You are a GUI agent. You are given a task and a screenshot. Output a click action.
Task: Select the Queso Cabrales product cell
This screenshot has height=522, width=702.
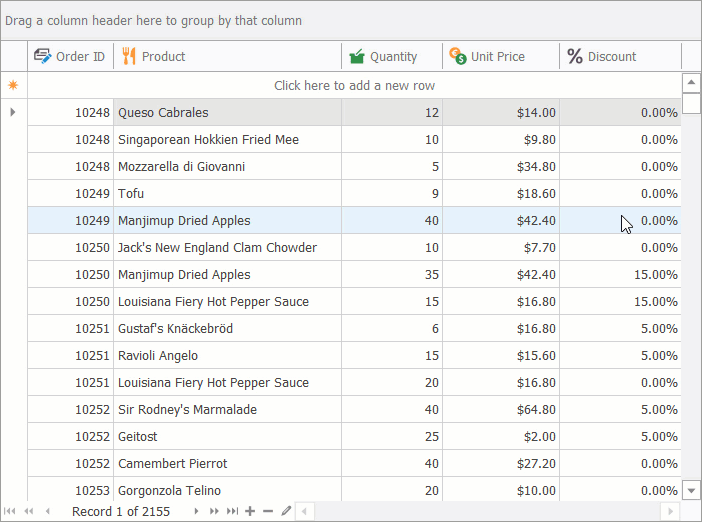click(x=227, y=113)
